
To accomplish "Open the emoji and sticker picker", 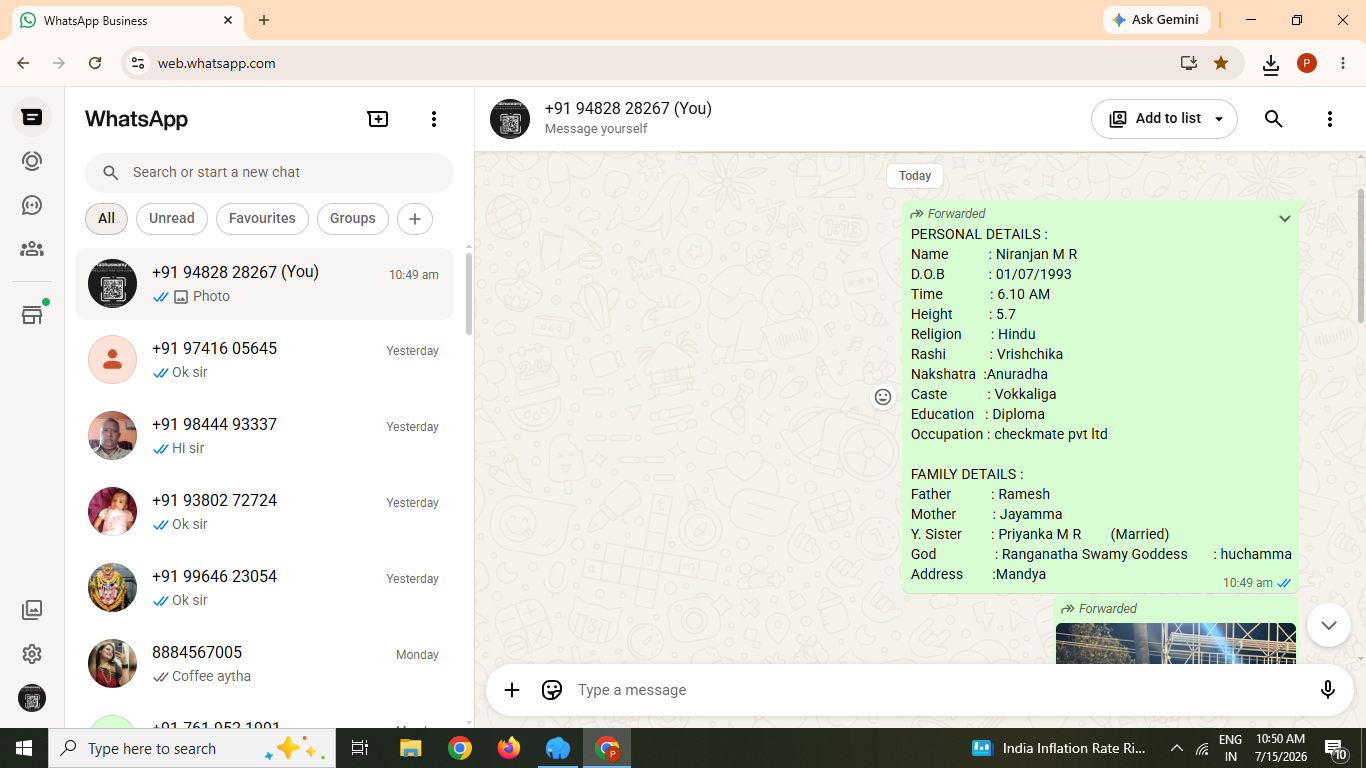I will click(x=552, y=690).
